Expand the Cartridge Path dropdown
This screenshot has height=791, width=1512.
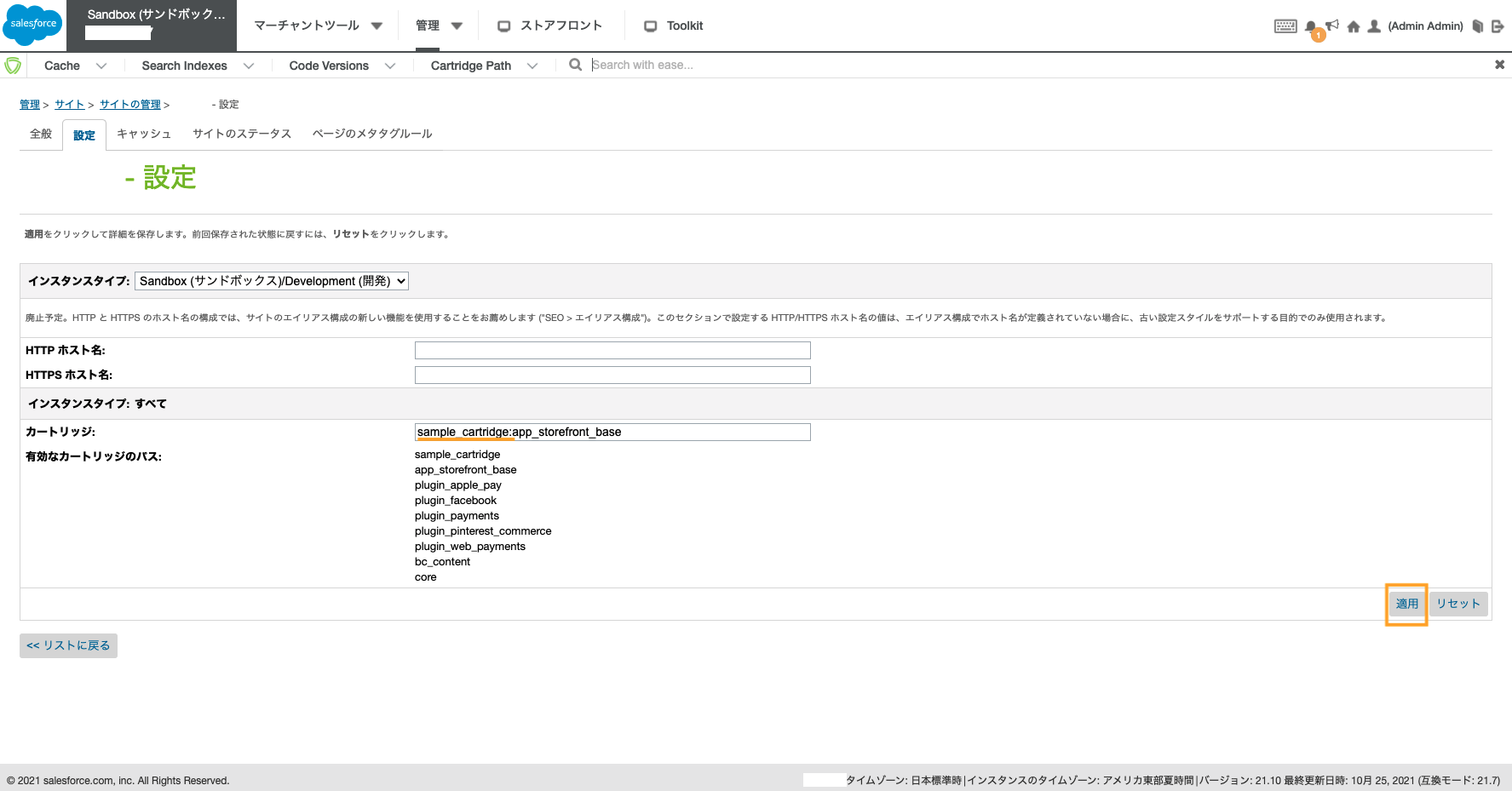pos(482,65)
